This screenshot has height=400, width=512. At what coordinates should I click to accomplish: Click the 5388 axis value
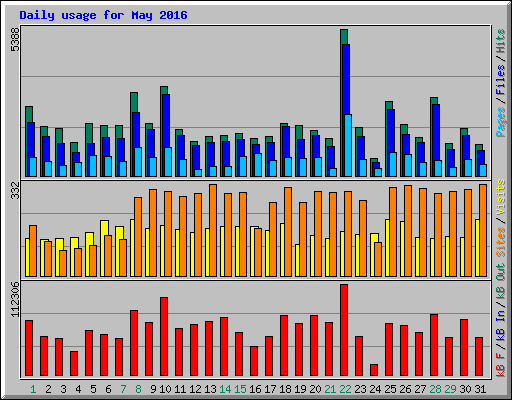[15, 39]
